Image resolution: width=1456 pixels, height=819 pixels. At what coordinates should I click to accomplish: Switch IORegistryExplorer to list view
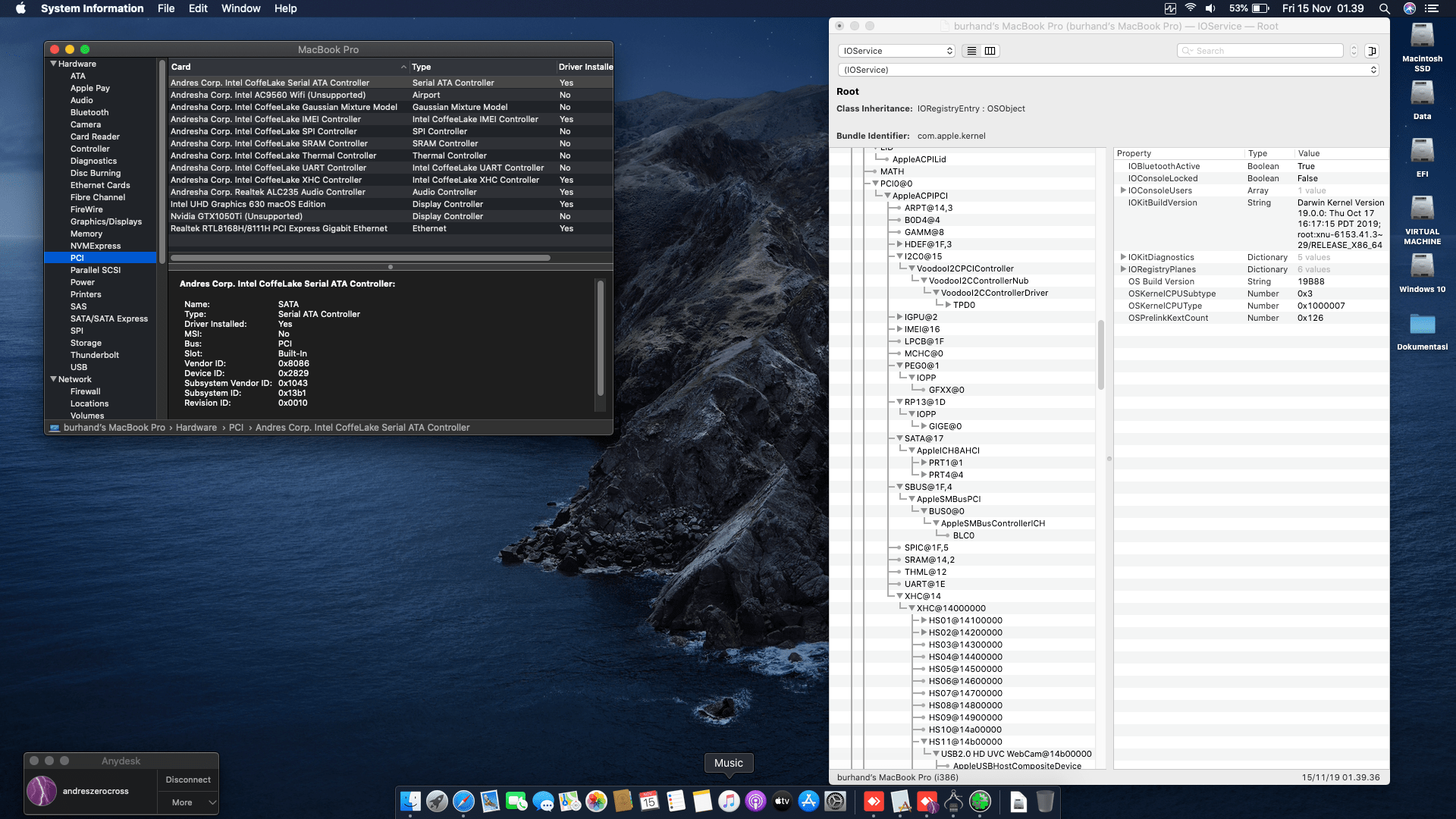[x=971, y=51]
